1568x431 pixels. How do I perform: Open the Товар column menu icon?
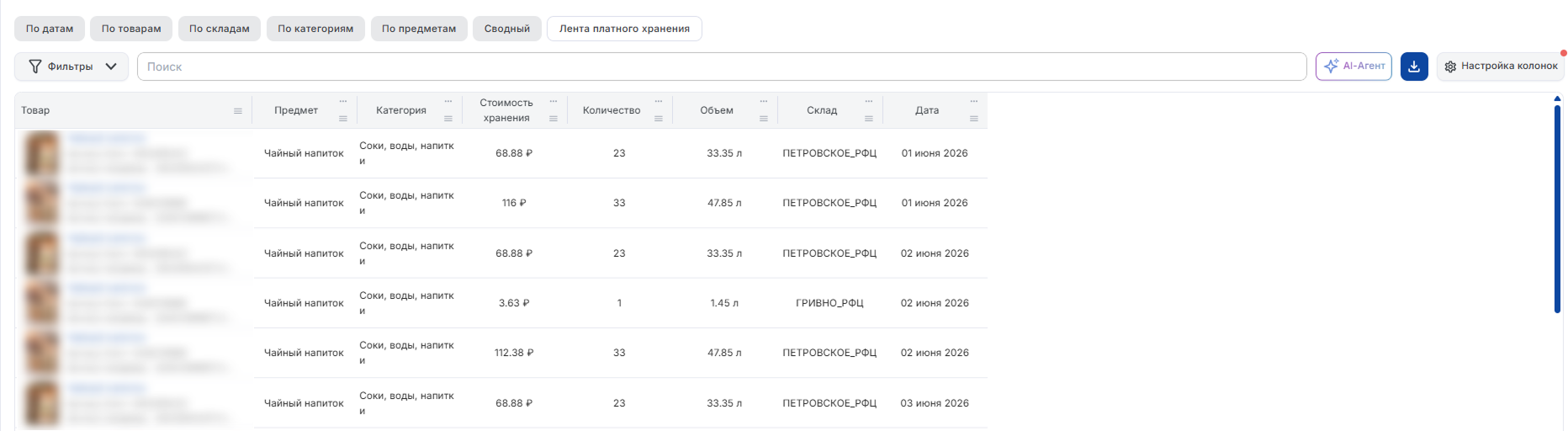[x=238, y=111]
